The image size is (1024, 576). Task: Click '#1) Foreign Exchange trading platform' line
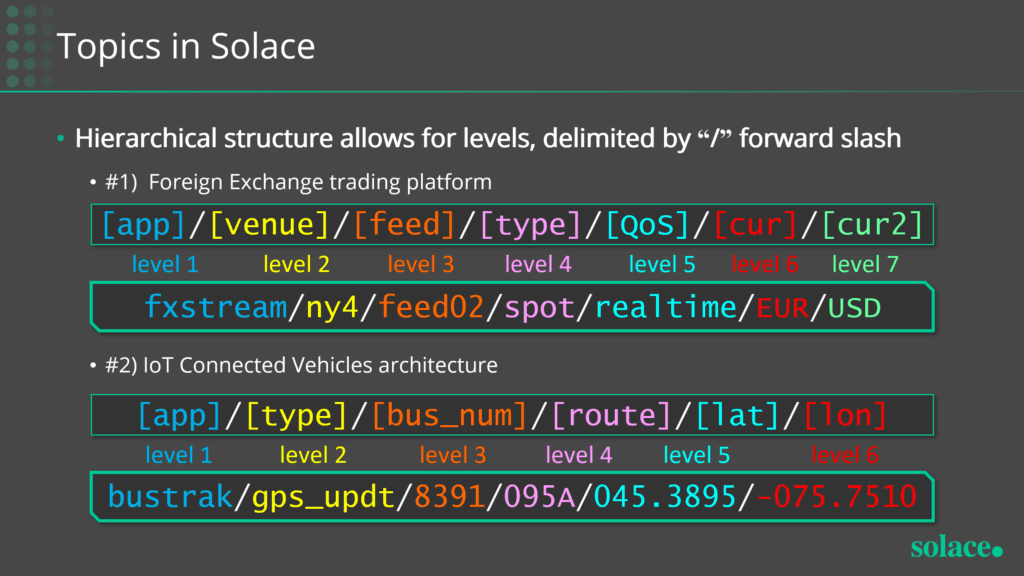click(298, 182)
